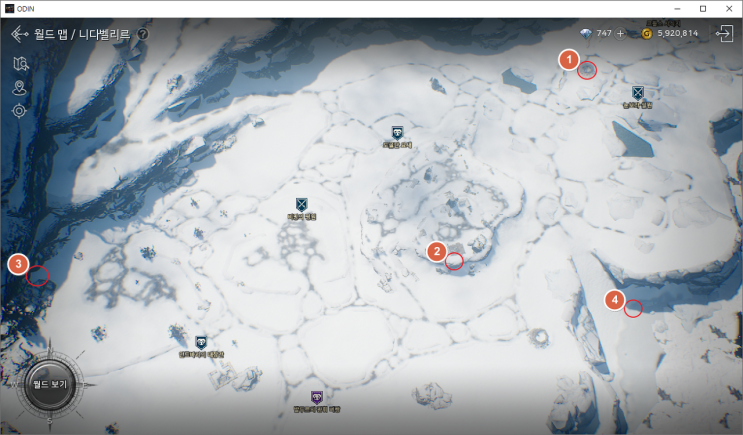The height and width of the screenshot is (435, 743).
Task: Open the map search icon with magnifier
Action: pyautogui.click(x=20, y=63)
